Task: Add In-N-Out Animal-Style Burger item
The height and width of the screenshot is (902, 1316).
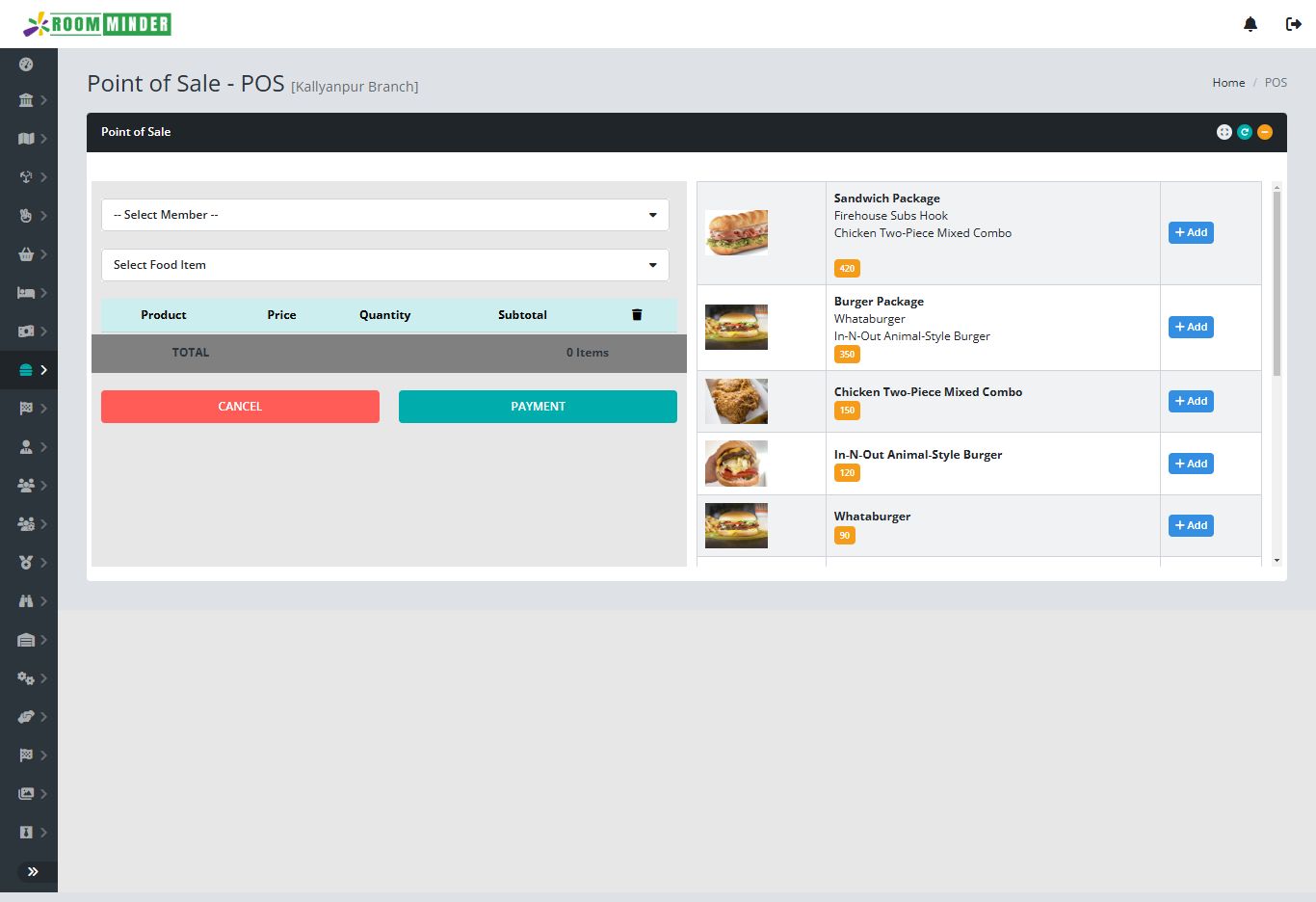Action: [x=1191, y=464]
